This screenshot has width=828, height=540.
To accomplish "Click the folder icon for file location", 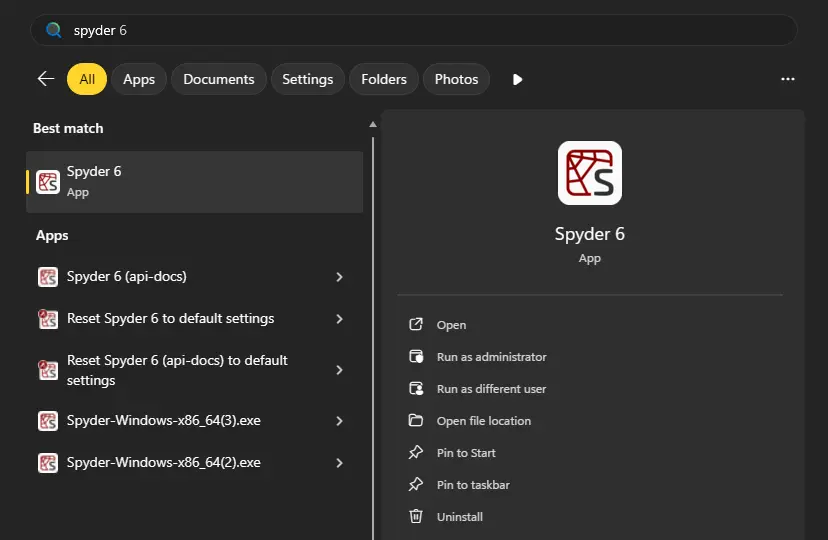I will [416, 420].
